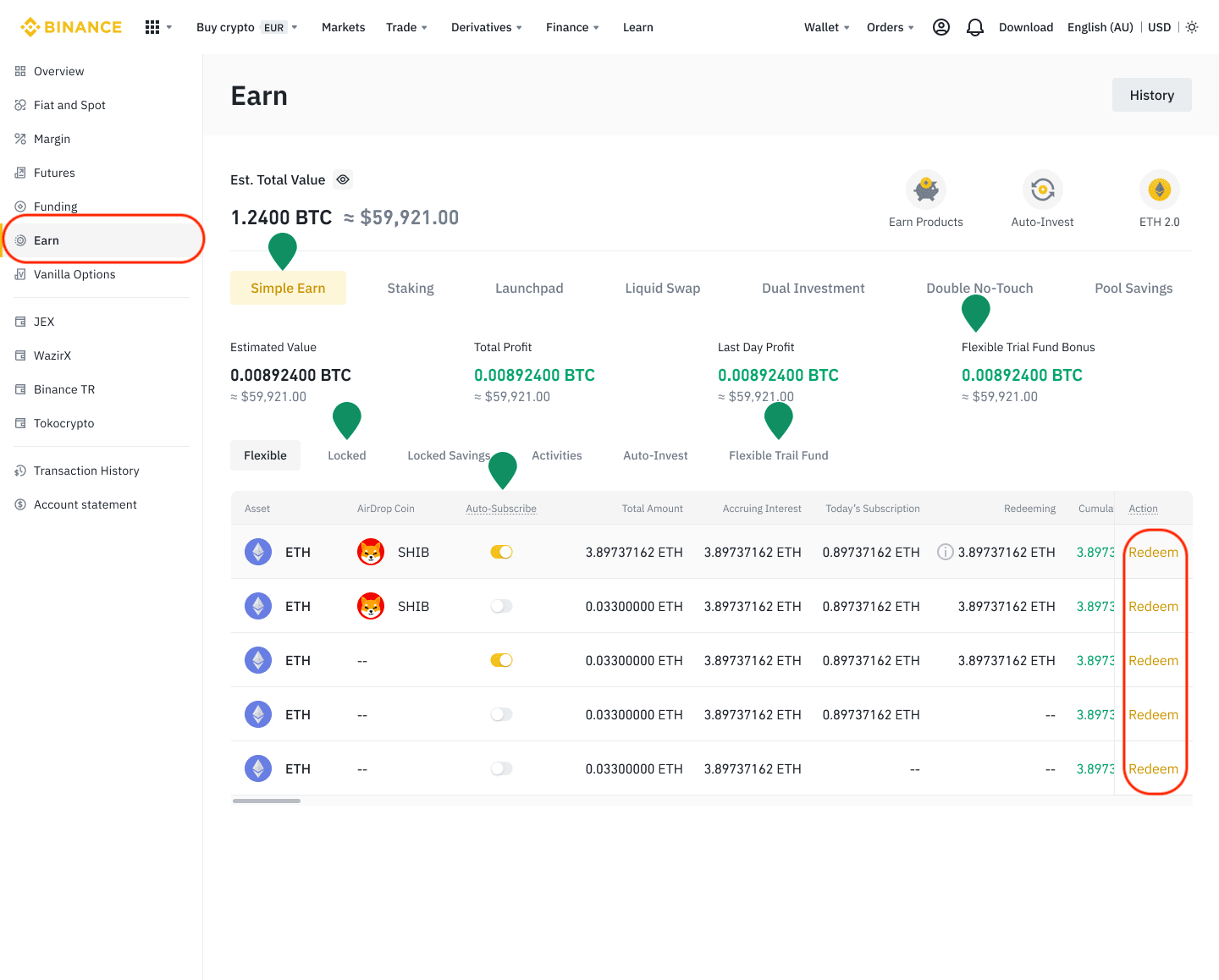Expand the apps grid dropdown arrow
Screen dimensions: 1219x980
[x=169, y=27]
